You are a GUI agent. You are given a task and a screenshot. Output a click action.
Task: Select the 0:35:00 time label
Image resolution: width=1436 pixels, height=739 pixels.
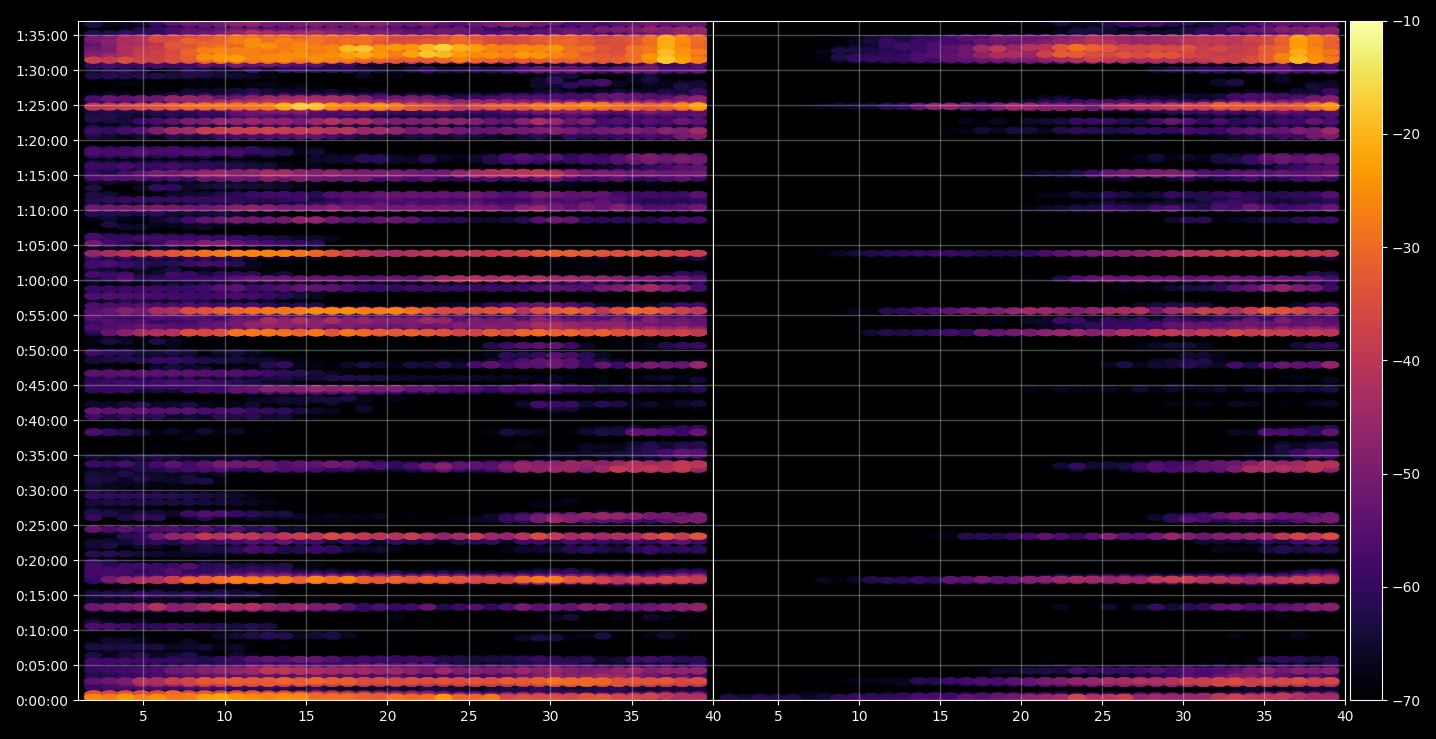coord(42,456)
